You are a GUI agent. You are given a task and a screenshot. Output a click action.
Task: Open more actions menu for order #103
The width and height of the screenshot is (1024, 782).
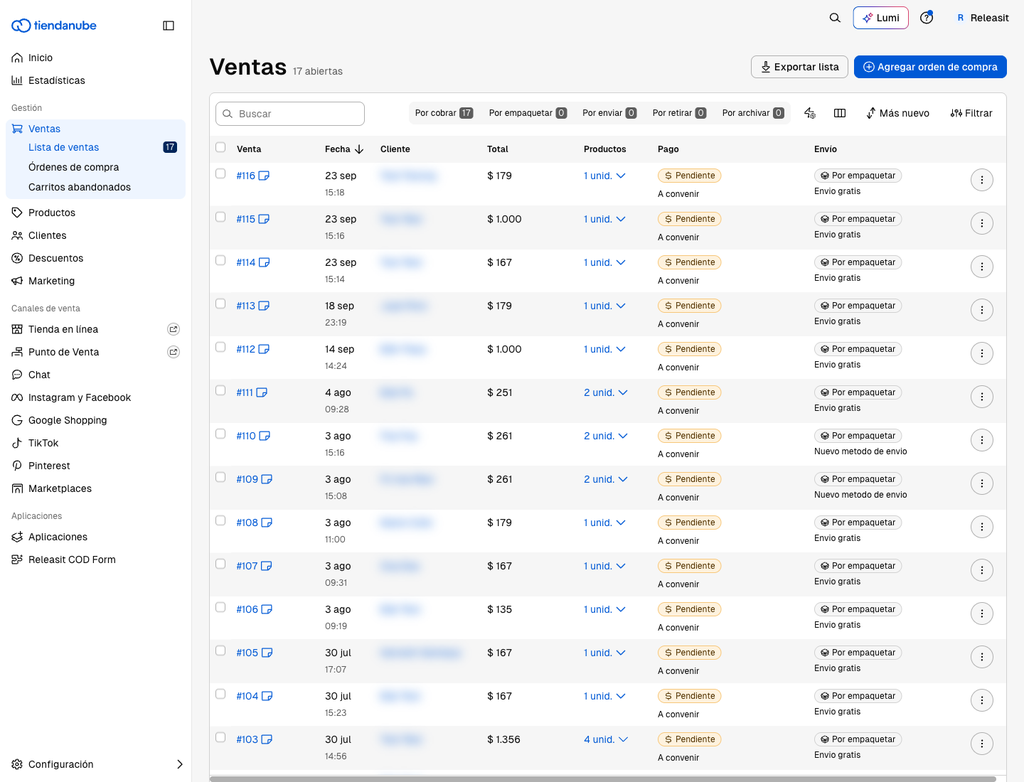[x=982, y=743]
